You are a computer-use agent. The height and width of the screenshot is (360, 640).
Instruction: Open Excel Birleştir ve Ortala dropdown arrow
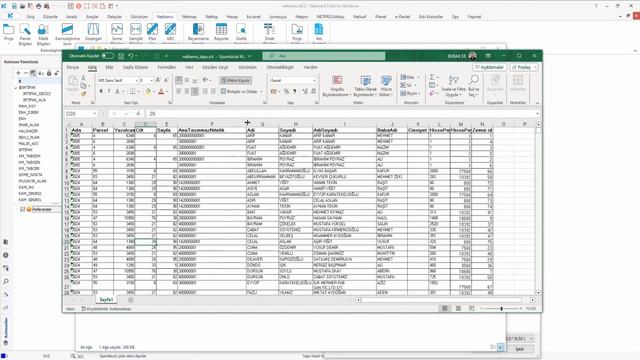click(x=261, y=91)
